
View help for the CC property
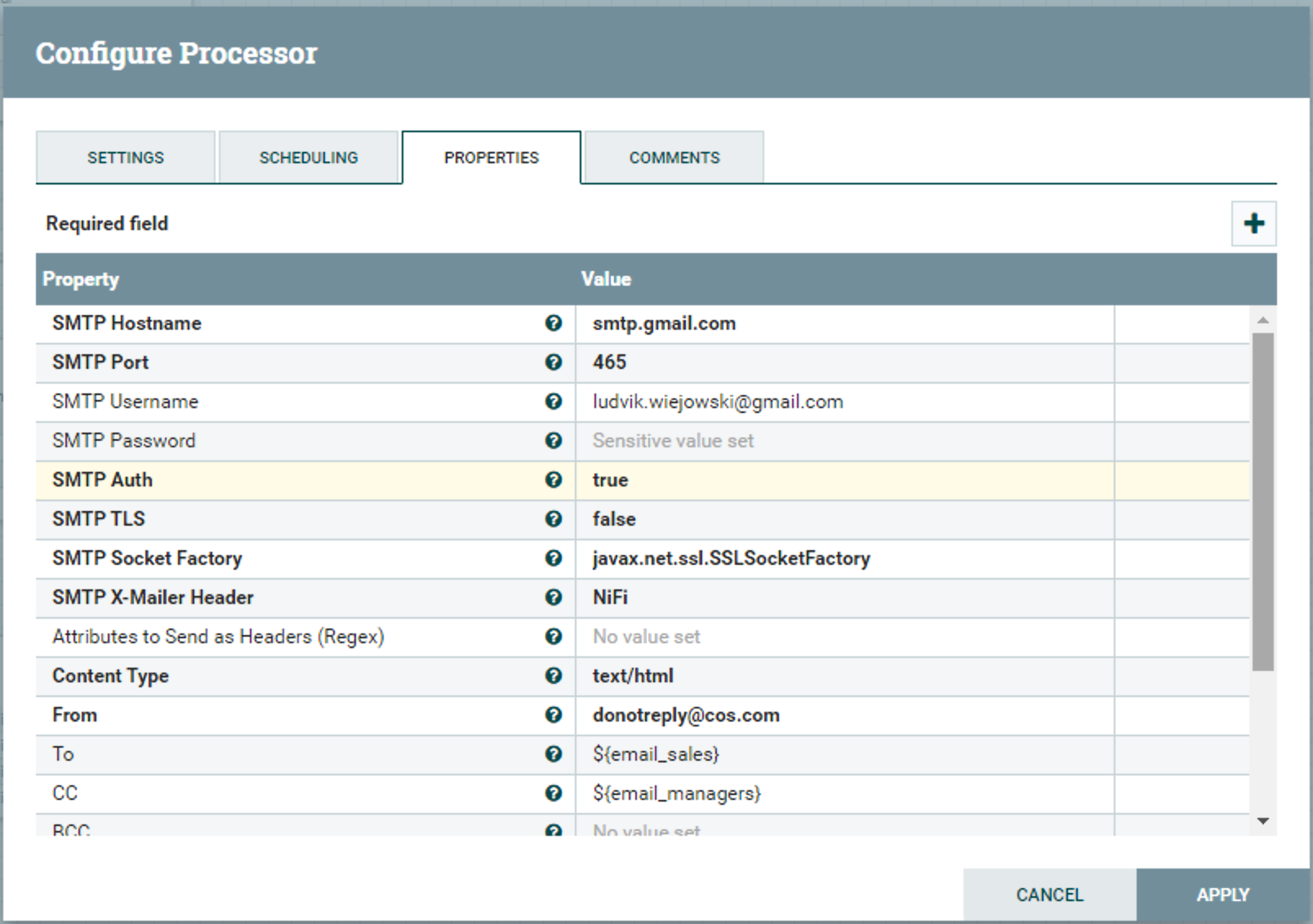554,793
